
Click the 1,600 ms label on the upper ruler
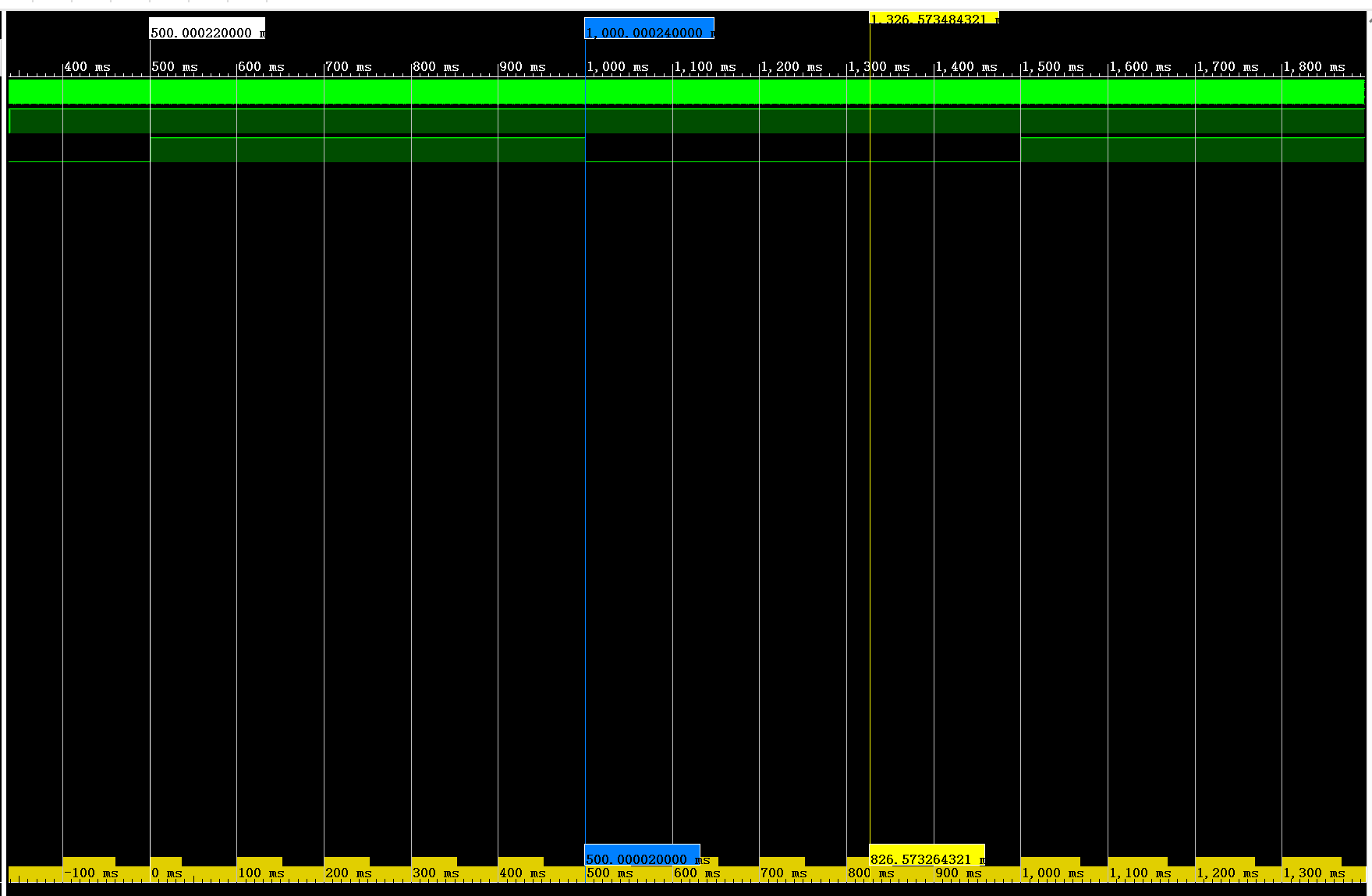click(x=1140, y=67)
